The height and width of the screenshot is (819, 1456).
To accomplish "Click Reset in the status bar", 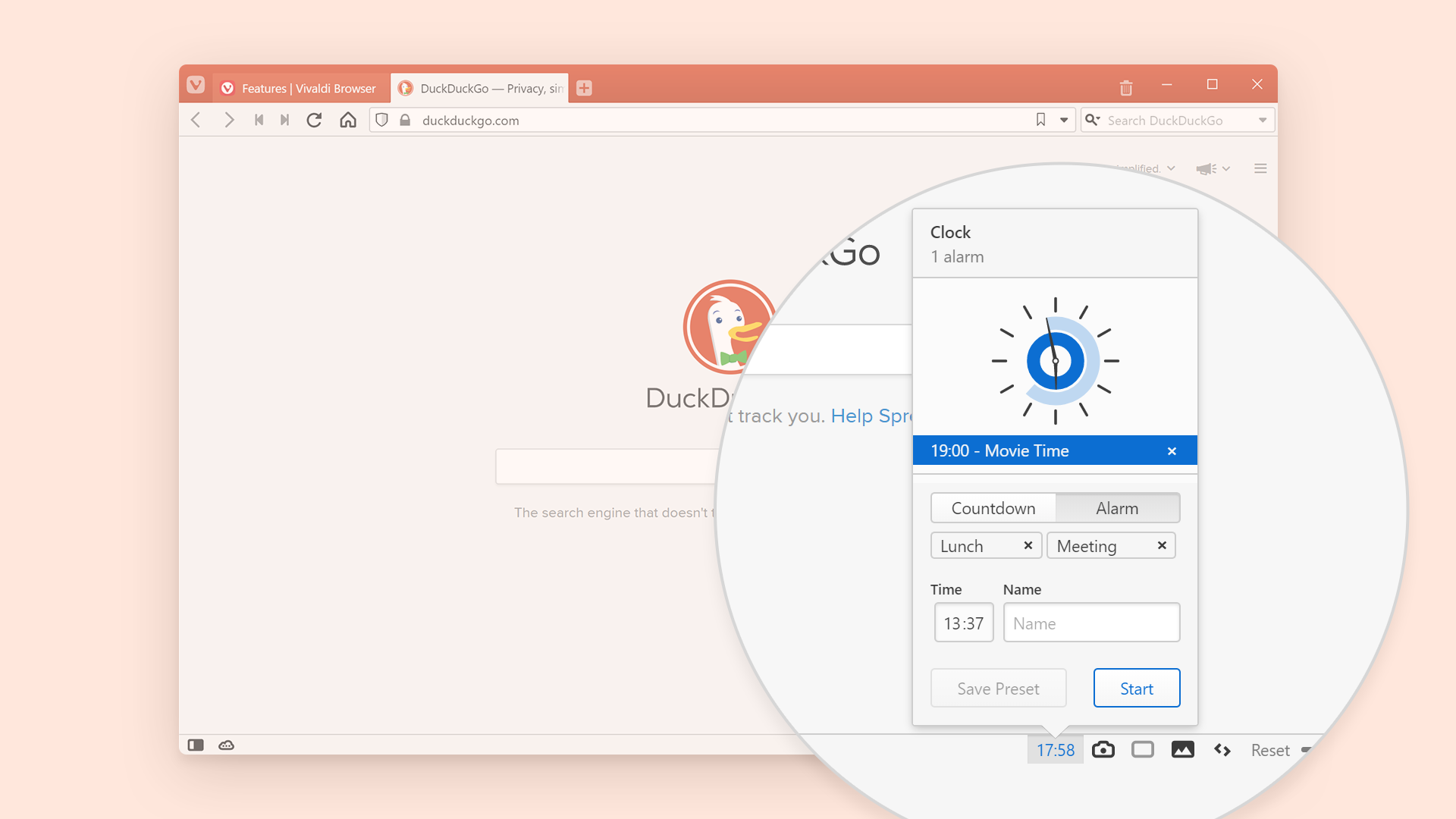I will click(1269, 749).
